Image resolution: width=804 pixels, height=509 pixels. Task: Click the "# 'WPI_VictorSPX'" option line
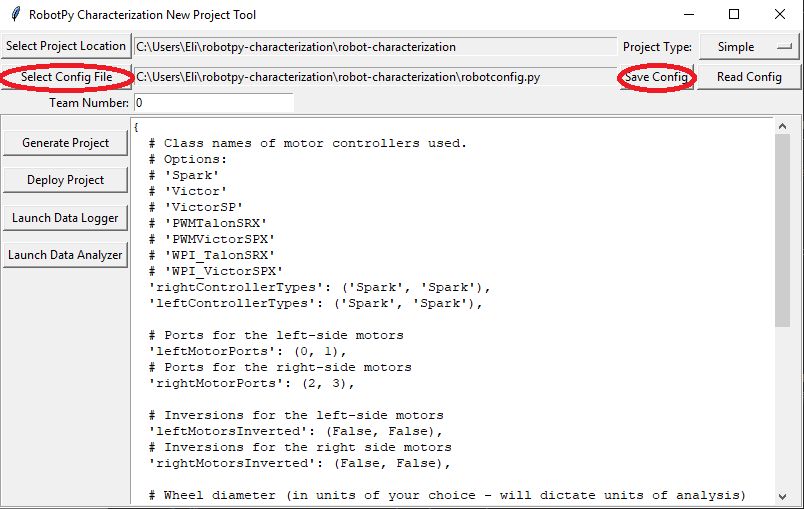click(x=215, y=271)
